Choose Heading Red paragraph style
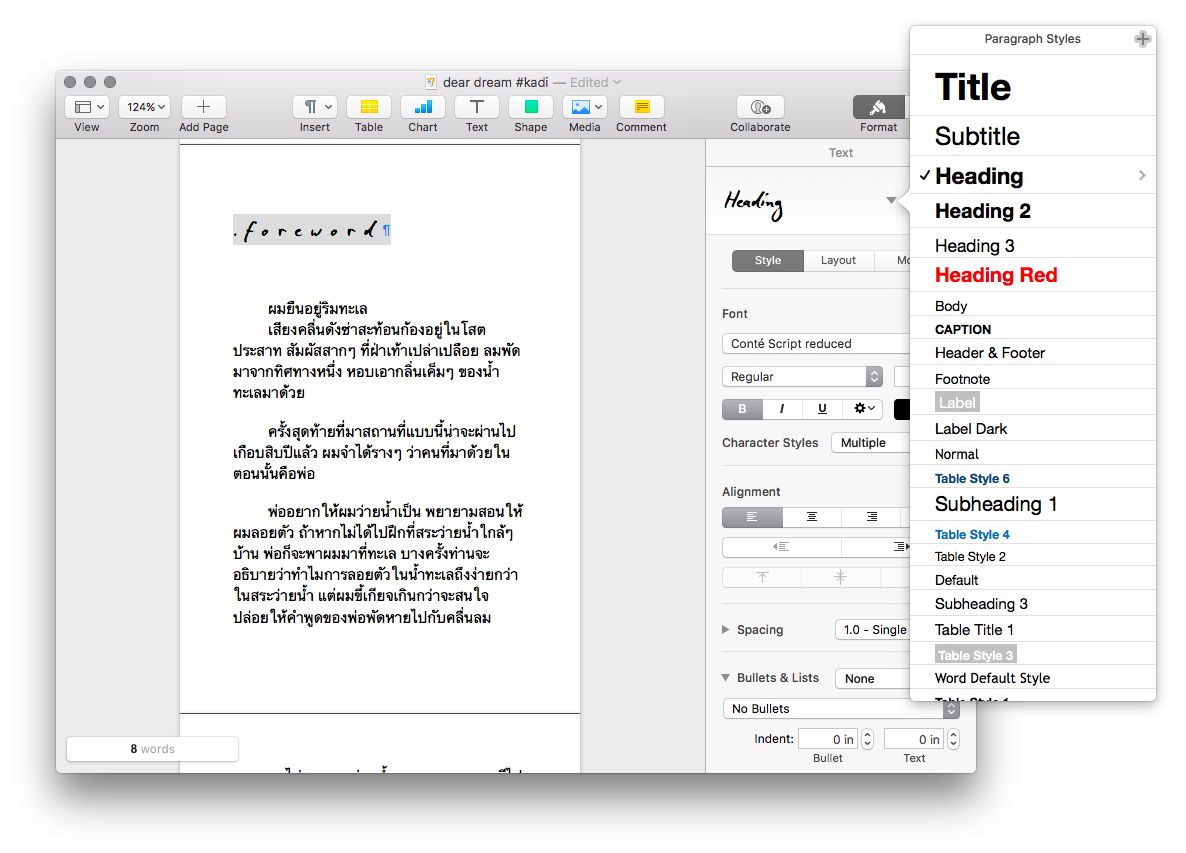 [x=995, y=275]
